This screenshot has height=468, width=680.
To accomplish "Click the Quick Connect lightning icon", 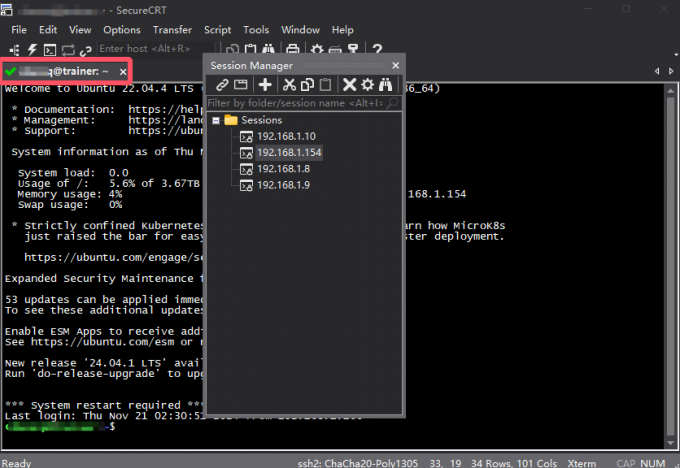I will (x=32, y=50).
